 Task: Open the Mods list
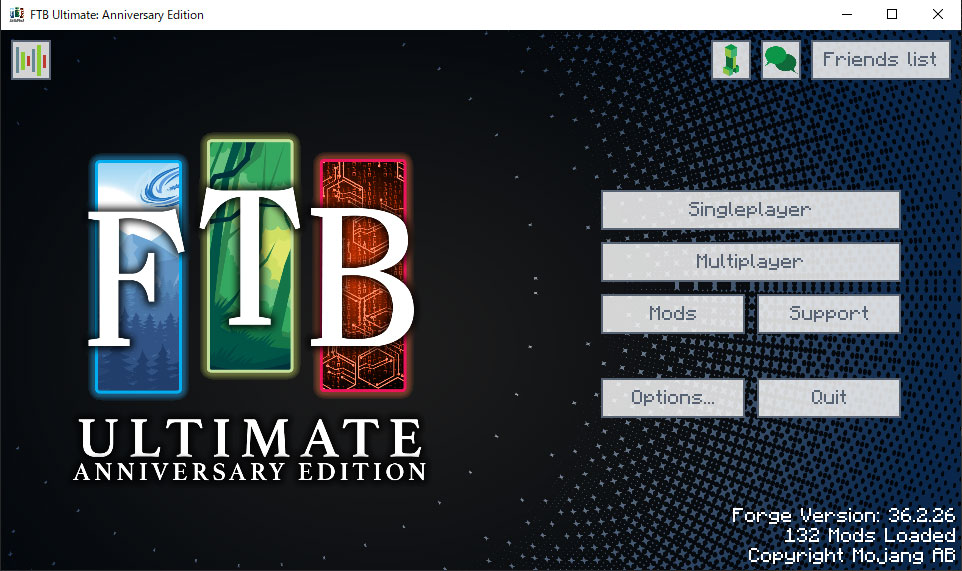[x=672, y=314]
